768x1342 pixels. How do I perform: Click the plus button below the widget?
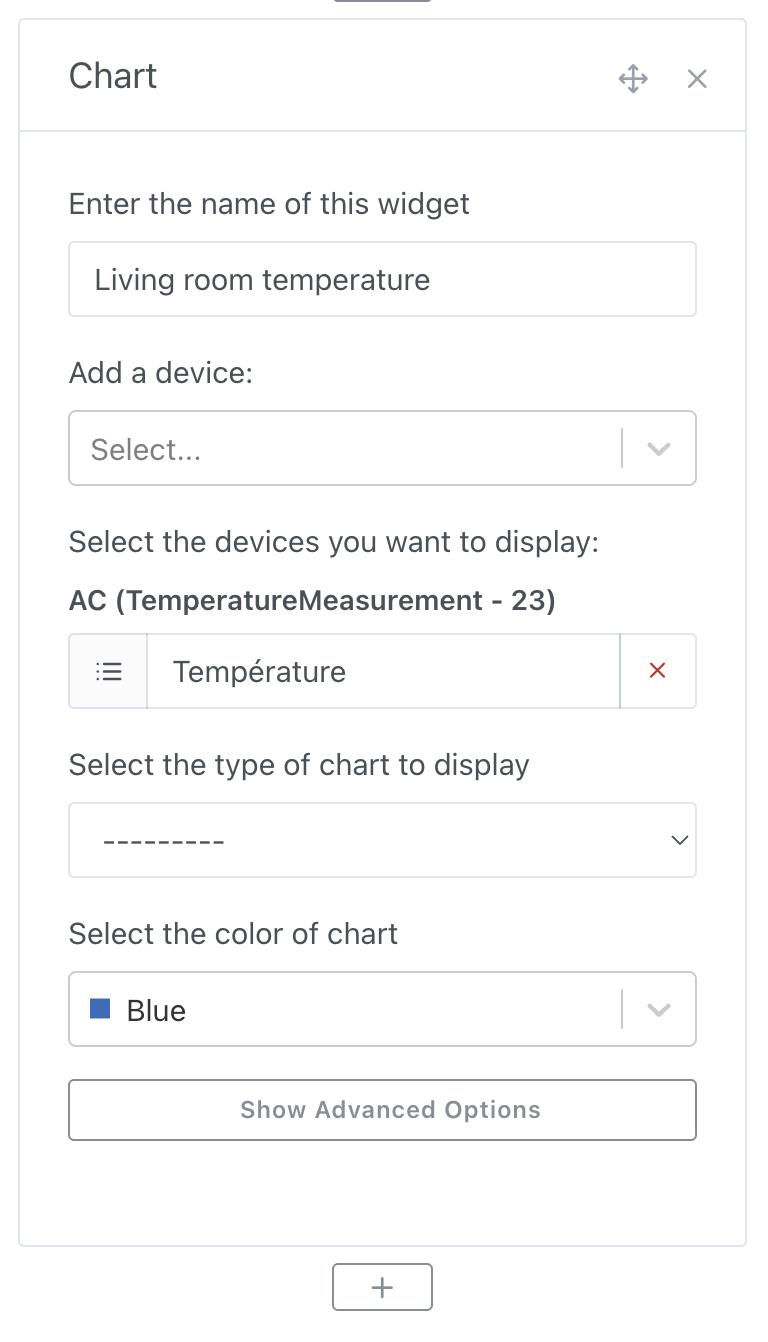click(x=383, y=1287)
